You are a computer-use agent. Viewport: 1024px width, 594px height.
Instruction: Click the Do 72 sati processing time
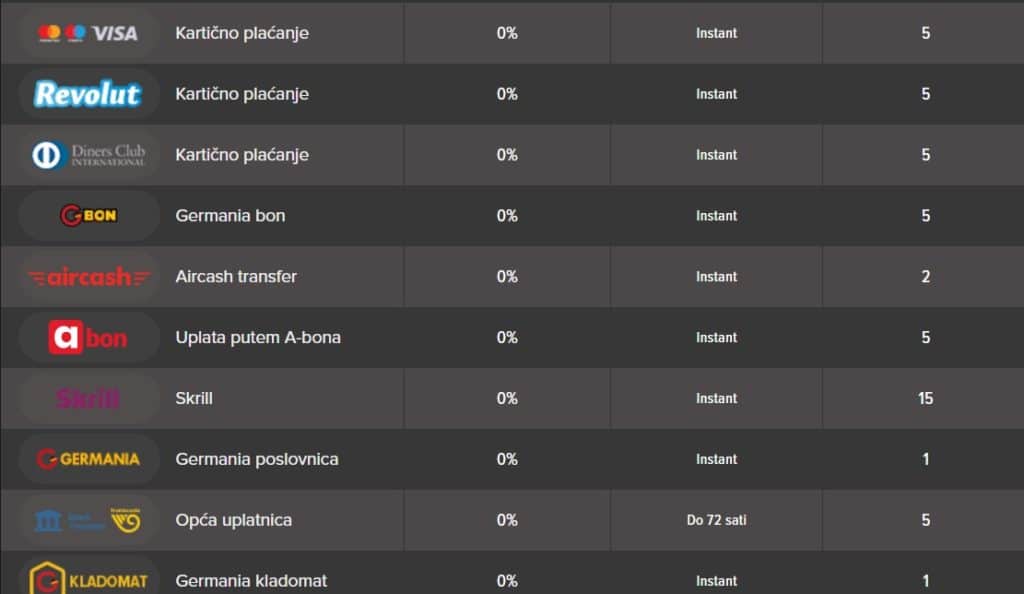[716, 520]
